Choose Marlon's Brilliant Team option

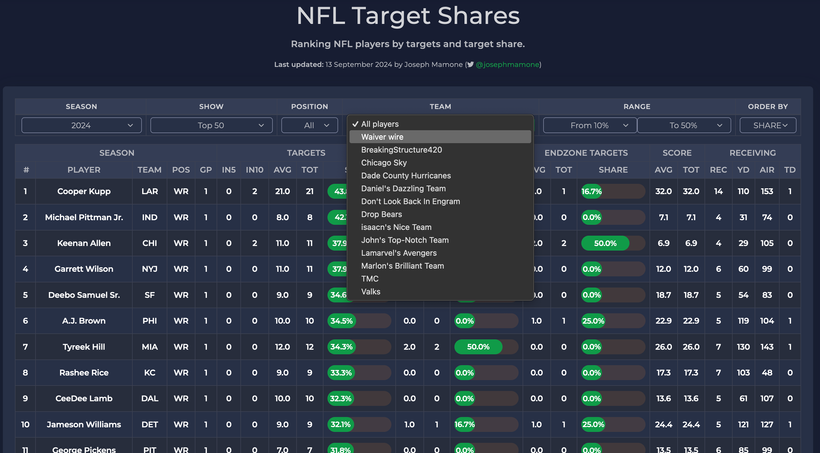[x=440, y=266]
